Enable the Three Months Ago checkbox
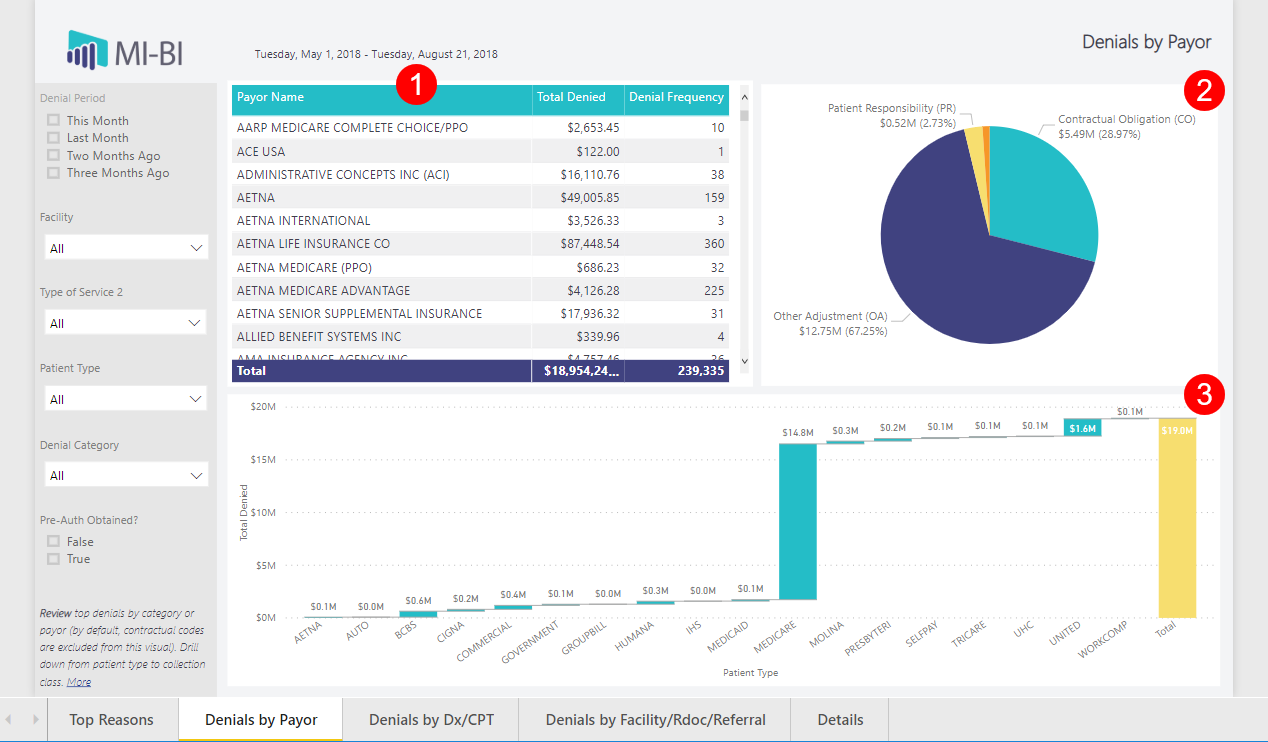The image size is (1268, 742). point(53,173)
